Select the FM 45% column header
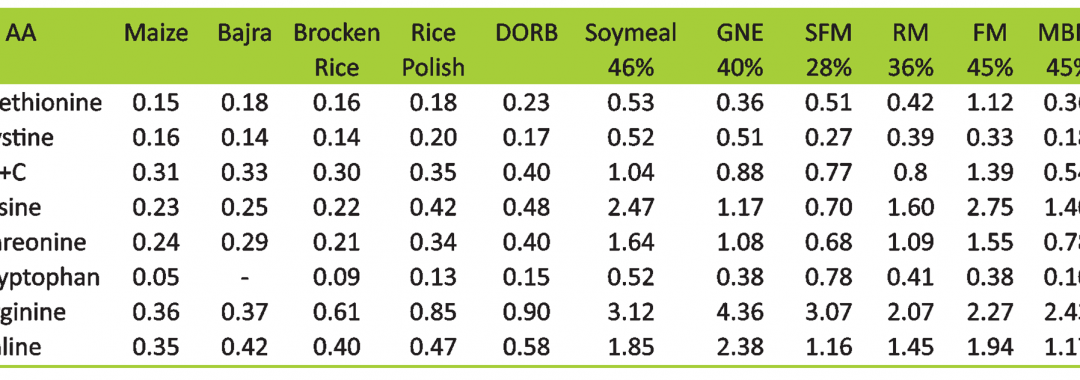 [x=990, y=50]
